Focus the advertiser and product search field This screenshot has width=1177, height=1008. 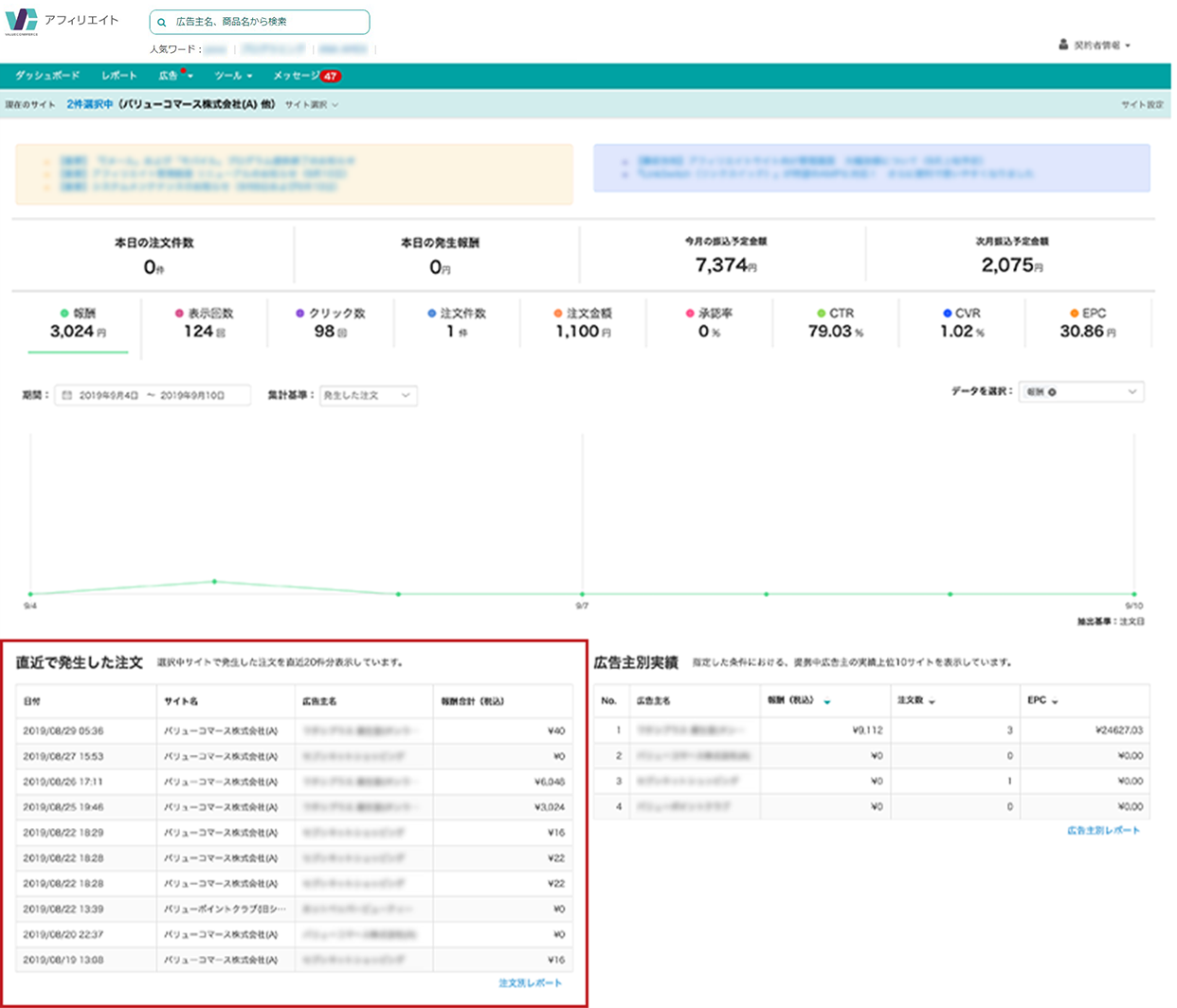click(x=260, y=22)
